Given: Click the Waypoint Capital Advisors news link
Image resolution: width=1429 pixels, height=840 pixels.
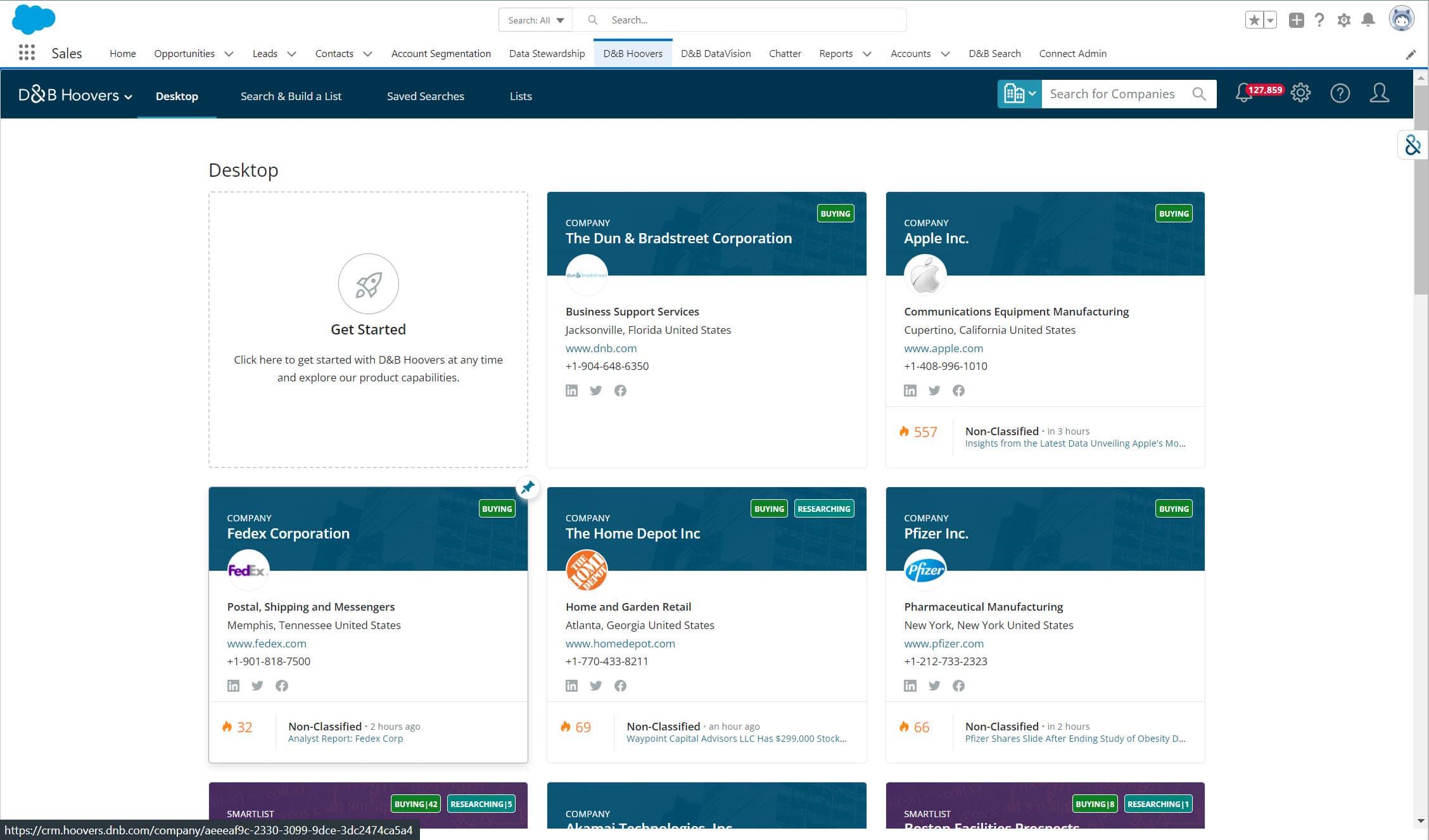Looking at the screenshot, I should [x=736, y=738].
